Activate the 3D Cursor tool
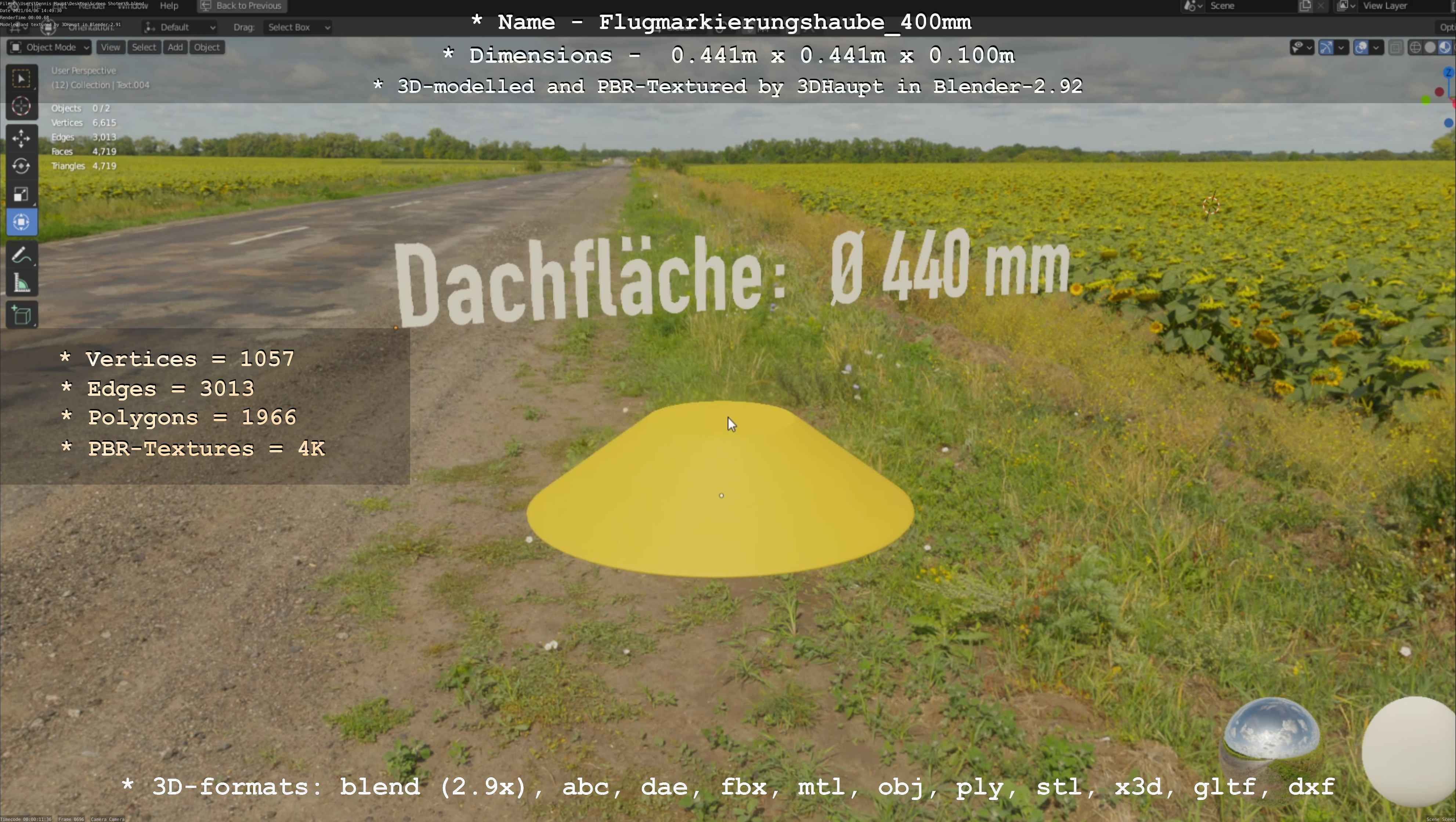Viewport: 1456px width, 822px height. (x=21, y=106)
